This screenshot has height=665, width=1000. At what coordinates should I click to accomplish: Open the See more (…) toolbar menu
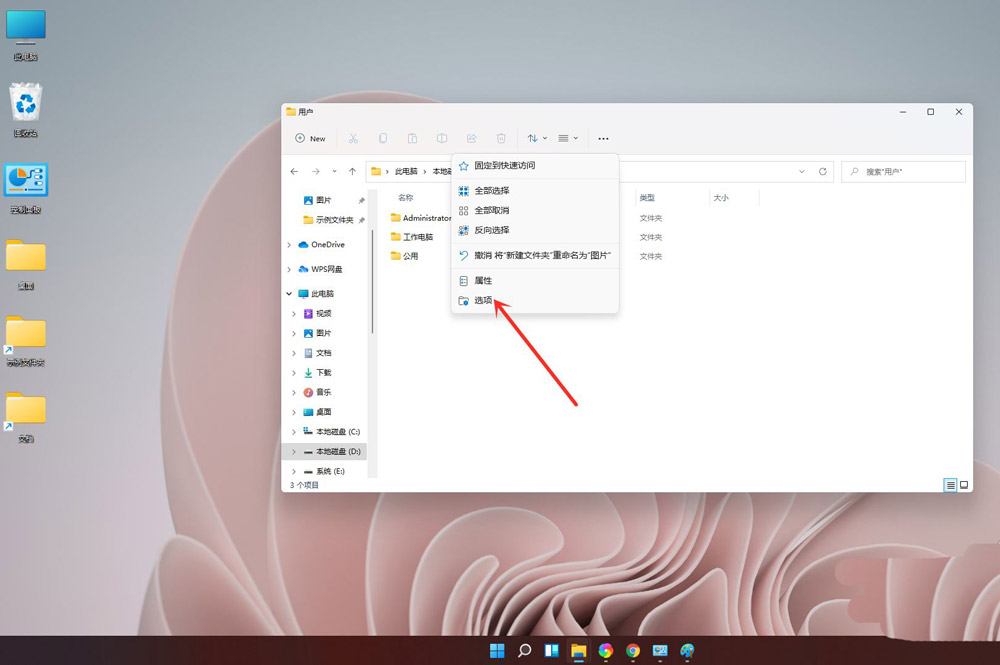click(604, 138)
